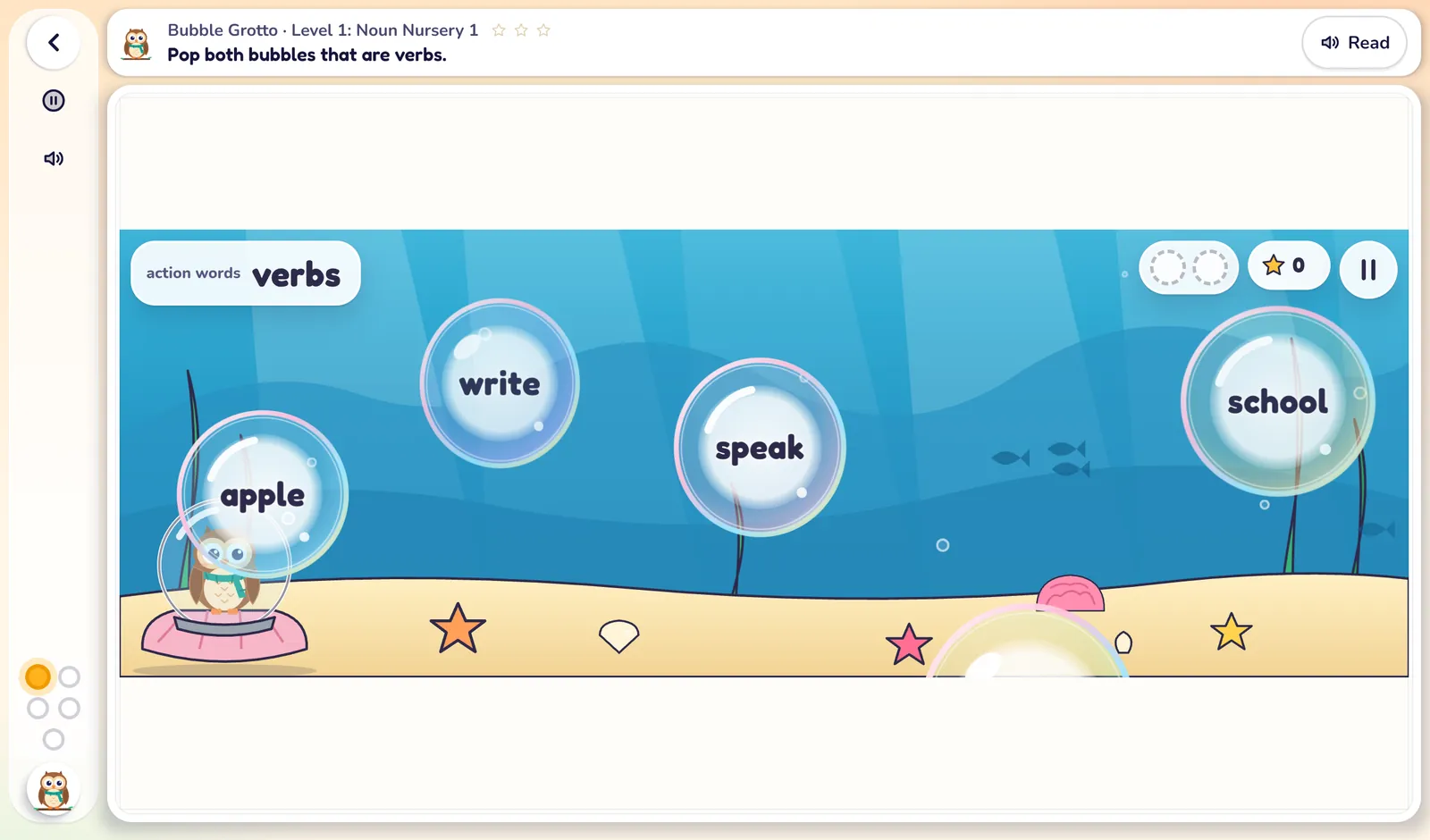The width and height of the screenshot is (1430, 840).
Task: Select the orange filled progress dot
Action: coord(38,677)
